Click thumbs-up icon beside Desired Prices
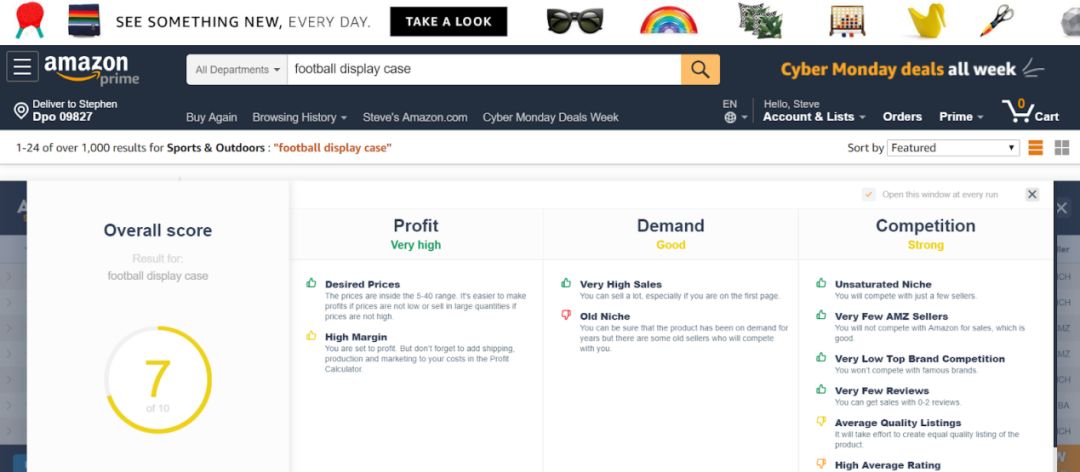The height and width of the screenshot is (472, 1080). click(x=311, y=283)
